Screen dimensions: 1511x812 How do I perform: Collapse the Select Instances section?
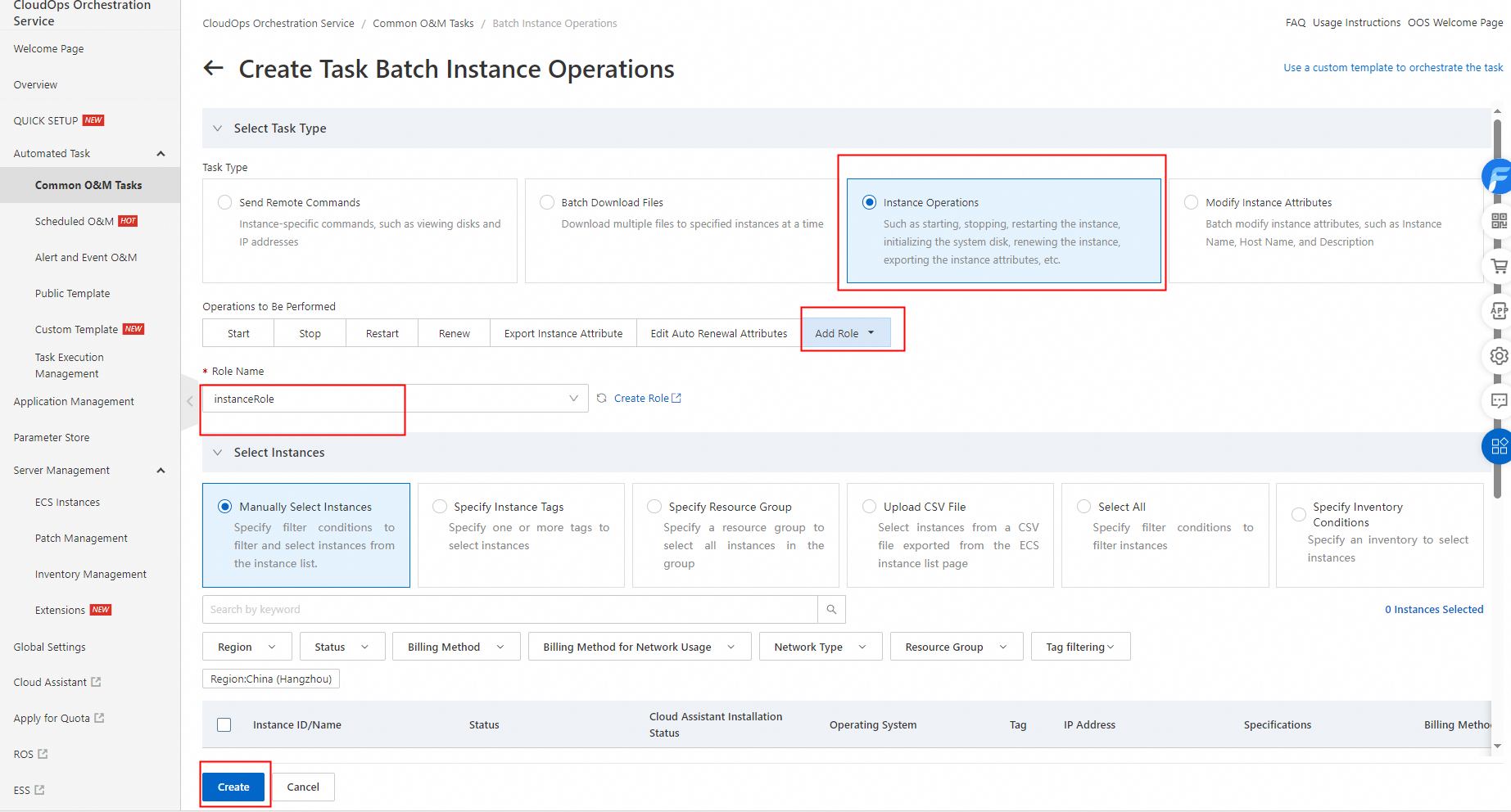tap(217, 453)
